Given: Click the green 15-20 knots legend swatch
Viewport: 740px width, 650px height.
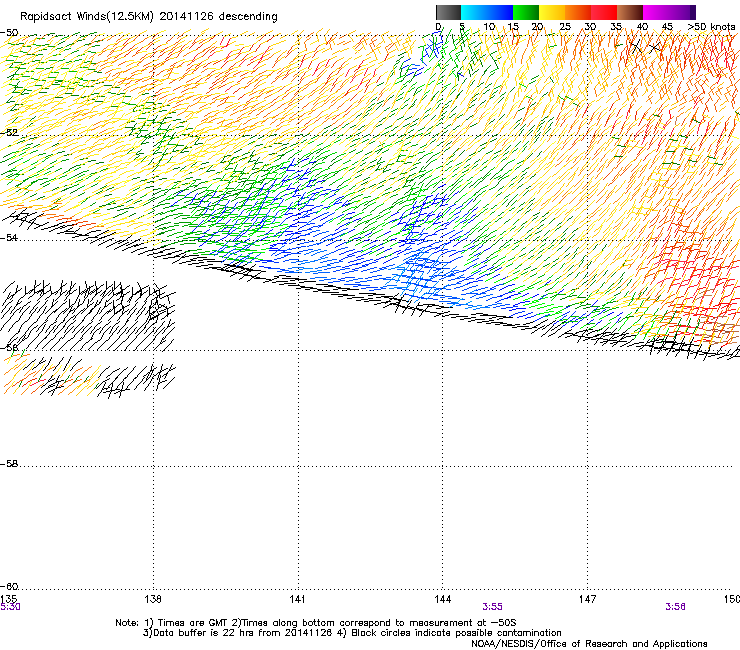Looking at the screenshot, I should pyautogui.click(x=526, y=12).
